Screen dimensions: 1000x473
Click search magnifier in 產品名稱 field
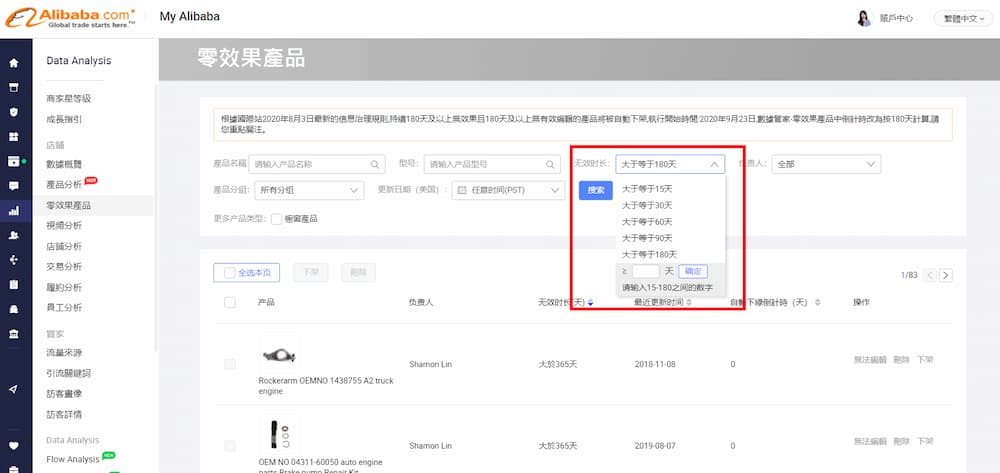(x=375, y=164)
